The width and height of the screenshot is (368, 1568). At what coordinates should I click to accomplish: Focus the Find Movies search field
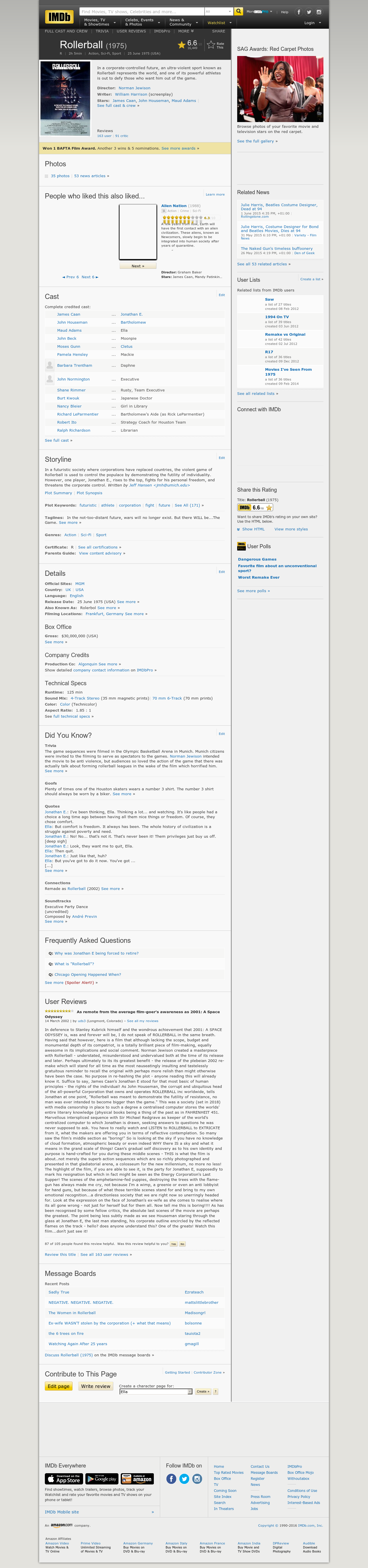pyautogui.click(x=141, y=11)
